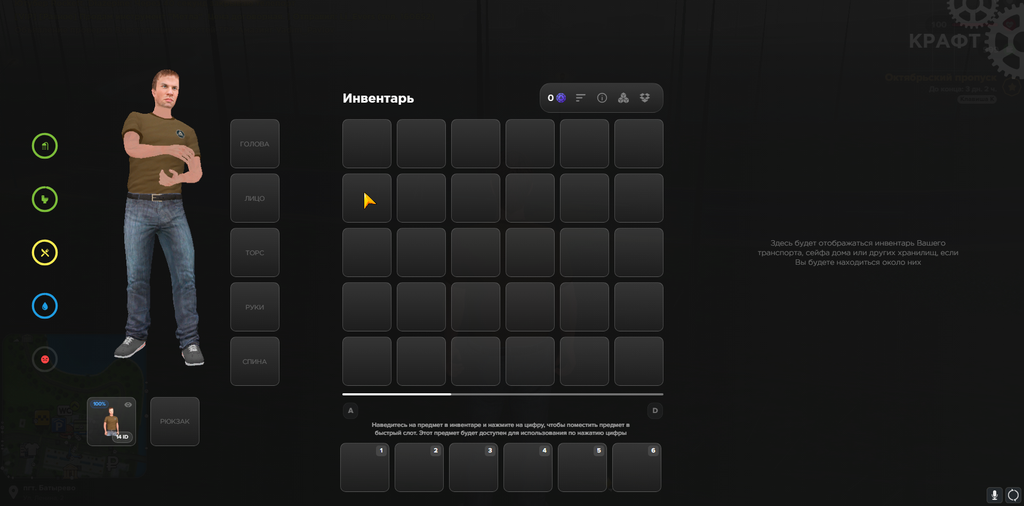Click the 100% label on character thumbnail
Viewport: 1024px width, 506px height.
99,404
